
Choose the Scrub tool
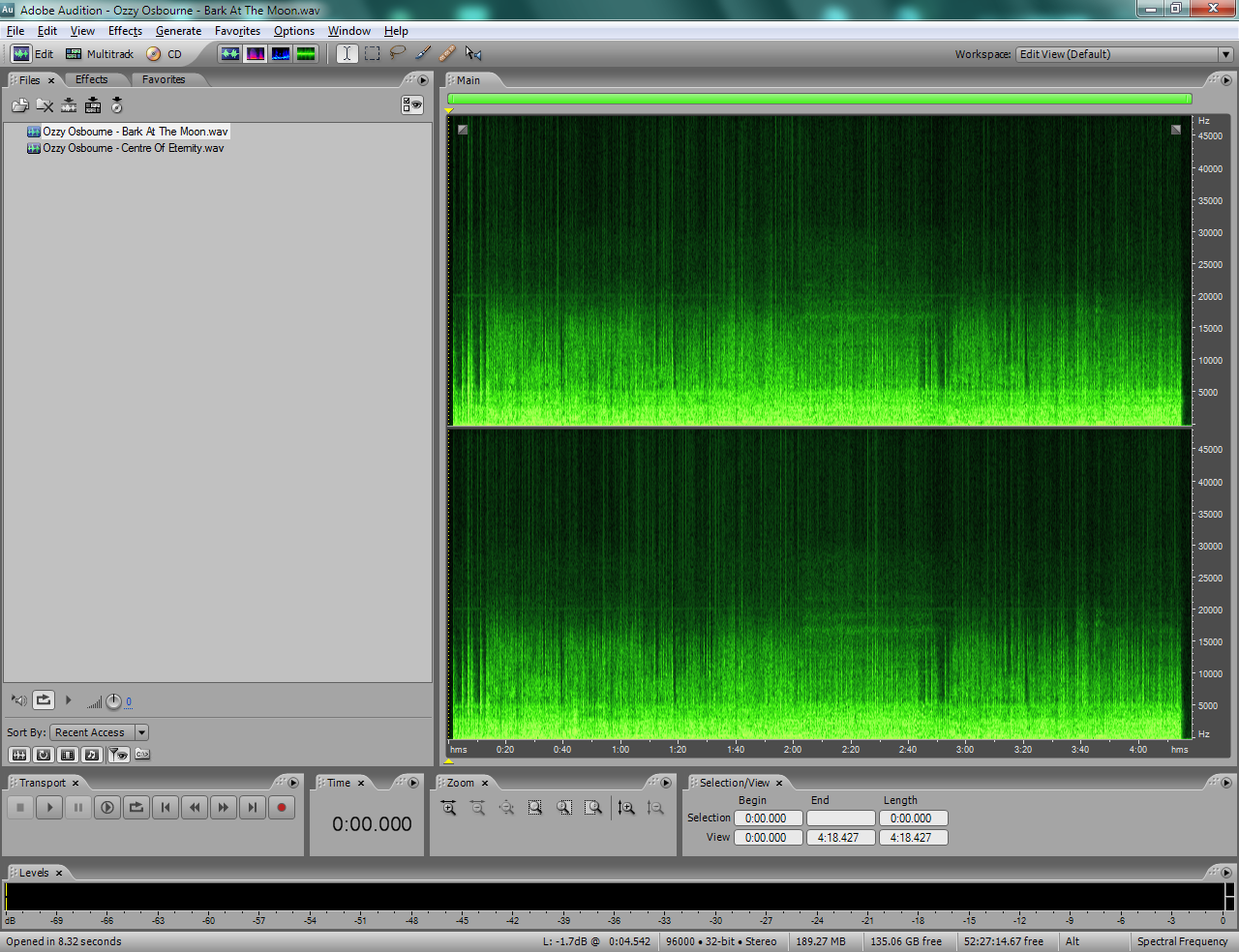(x=473, y=54)
